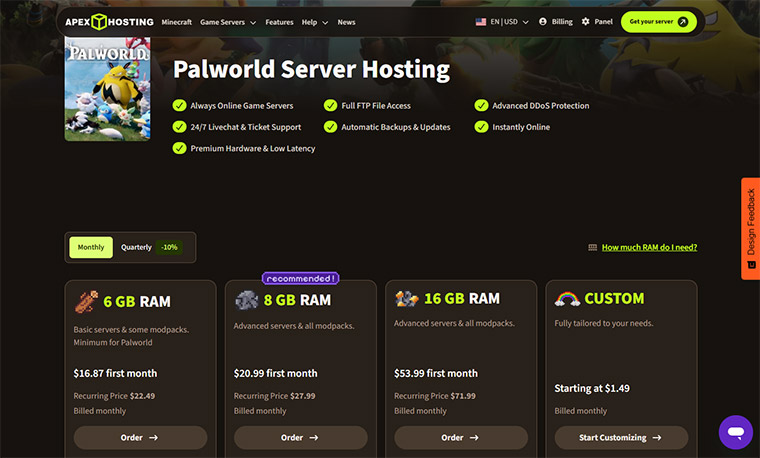This screenshot has height=458, width=760.
Task: Click the 6 GB RAM plan icon
Action: pyautogui.click(x=86, y=301)
